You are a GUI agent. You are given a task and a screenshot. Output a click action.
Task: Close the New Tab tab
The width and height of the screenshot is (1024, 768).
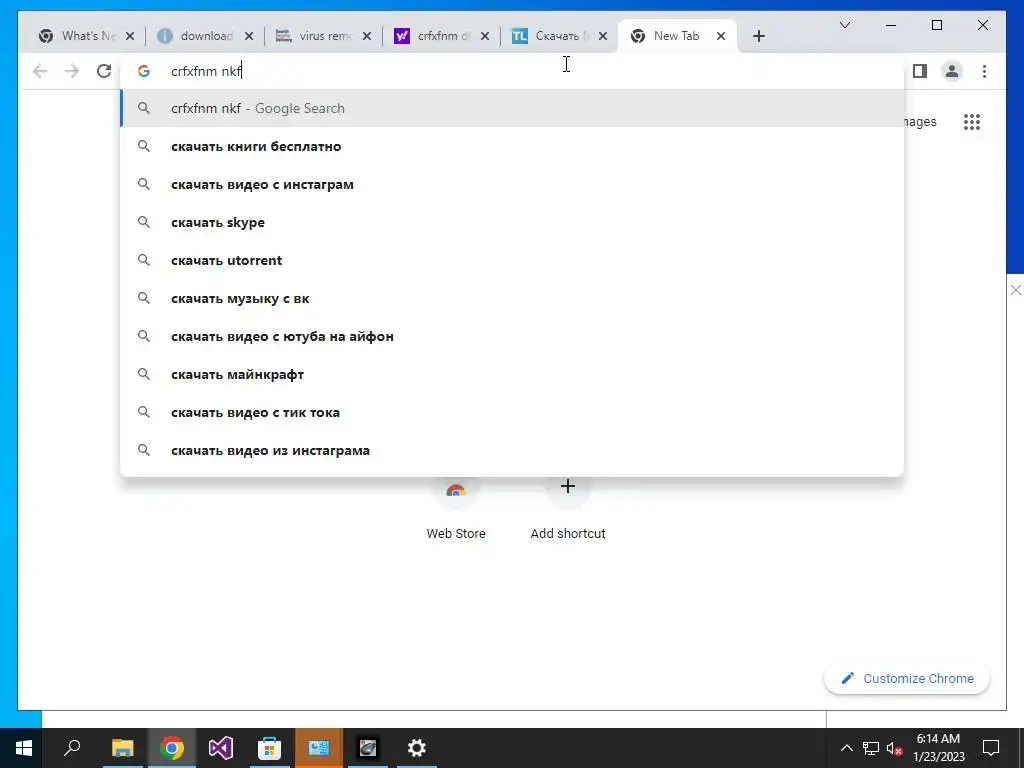point(721,37)
